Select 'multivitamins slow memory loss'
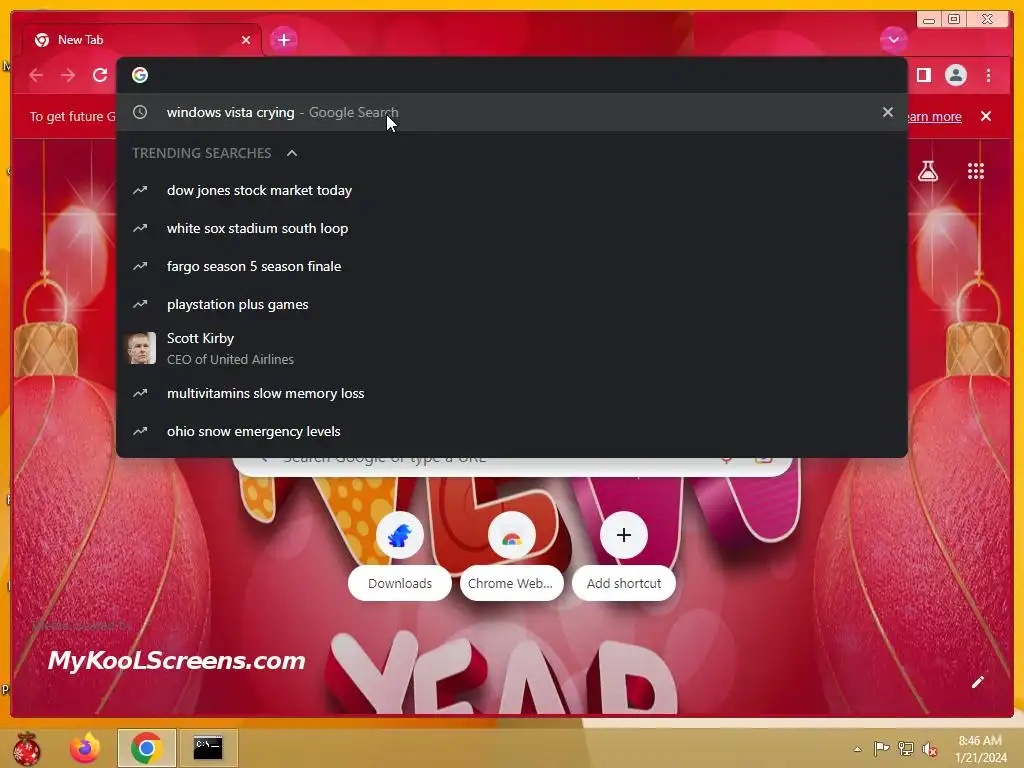The width and height of the screenshot is (1024, 768). point(511,393)
